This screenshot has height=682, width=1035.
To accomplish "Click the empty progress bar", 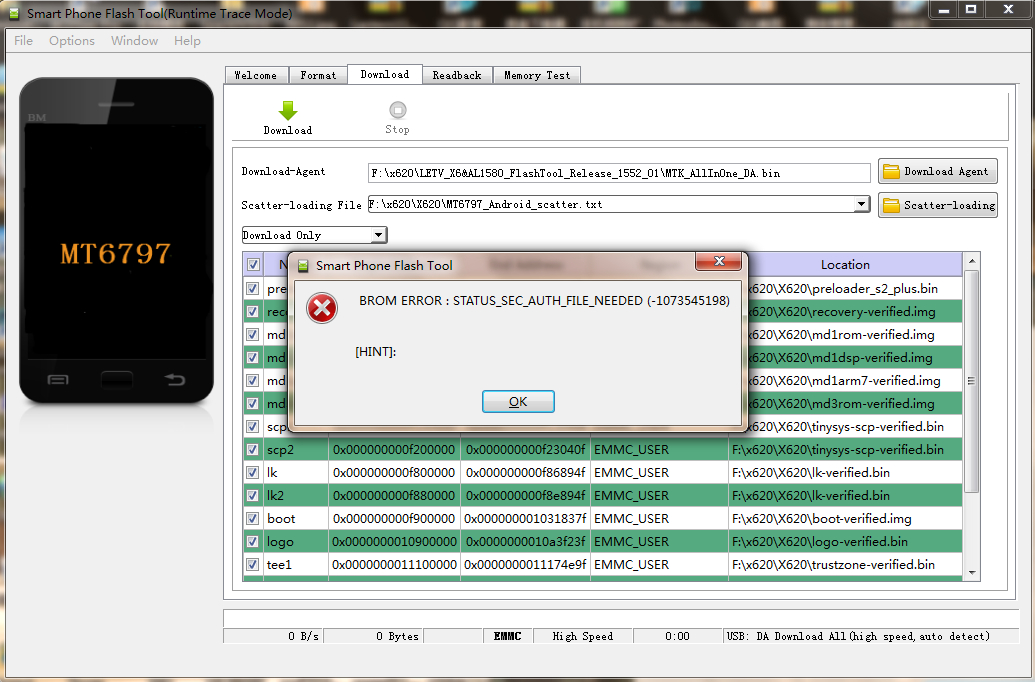I will click(x=620, y=618).
